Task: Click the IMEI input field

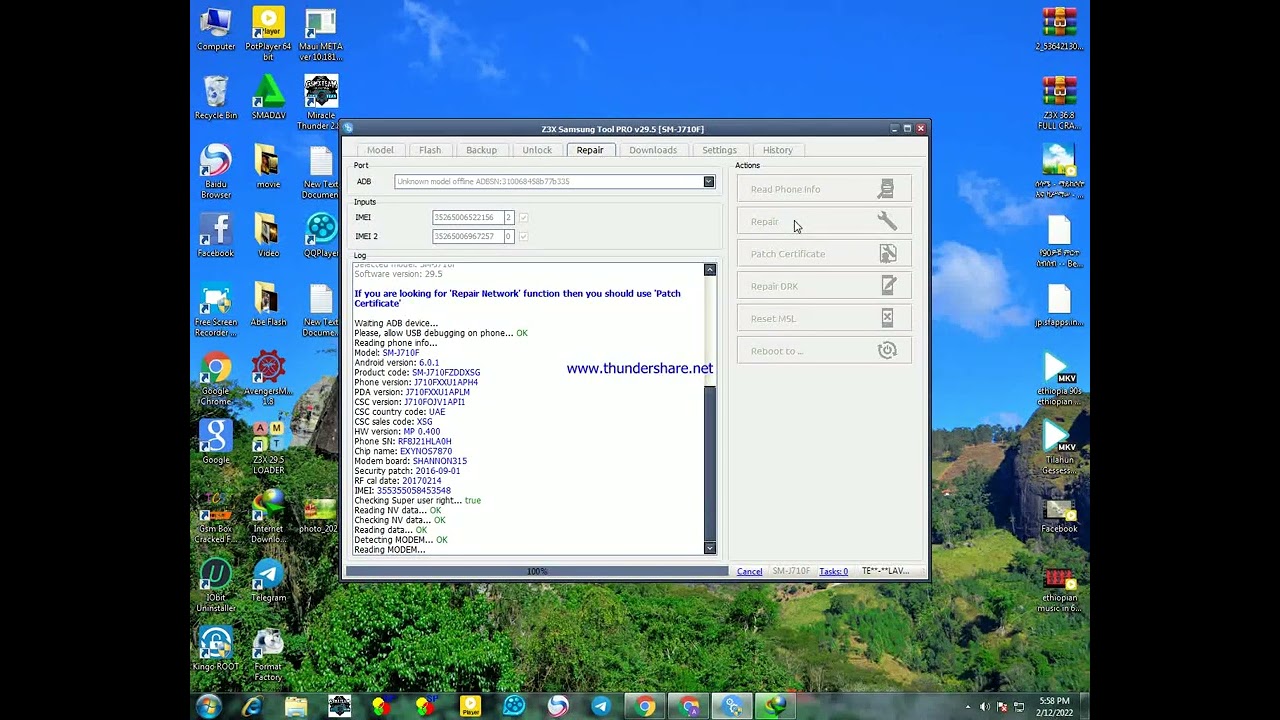Action: pyautogui.click(x=467, y=217)
